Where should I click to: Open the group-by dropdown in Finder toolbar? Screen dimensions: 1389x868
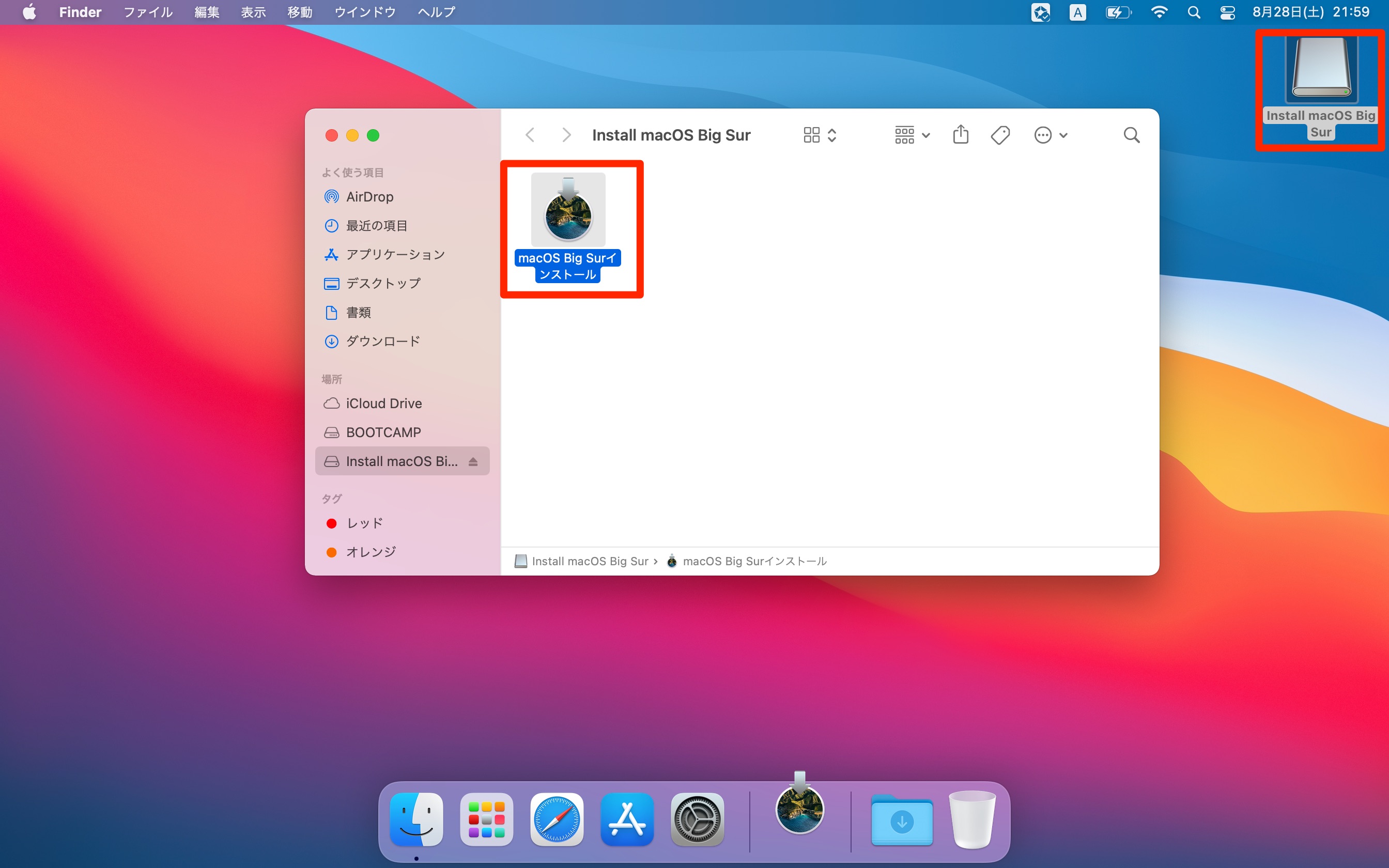(912, 135)
